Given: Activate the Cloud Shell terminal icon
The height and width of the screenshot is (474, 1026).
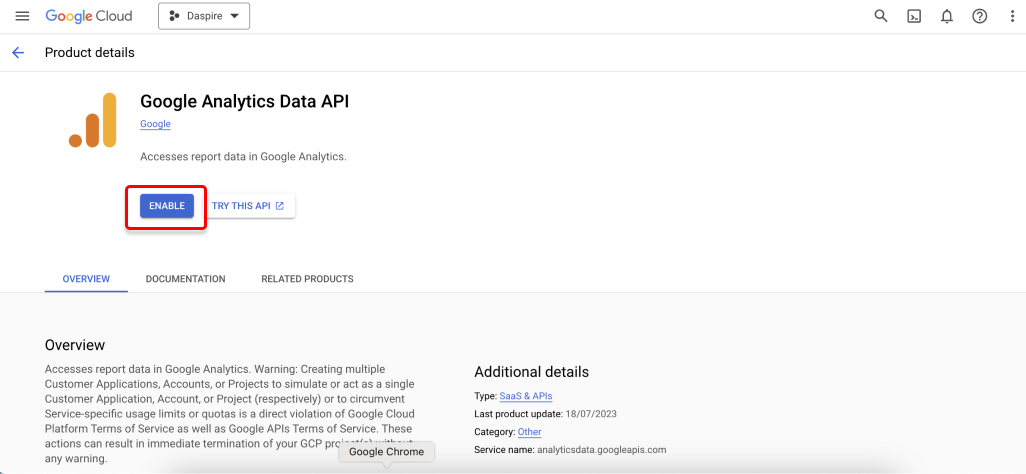Looking at the screenshot, I should point(914,16).
